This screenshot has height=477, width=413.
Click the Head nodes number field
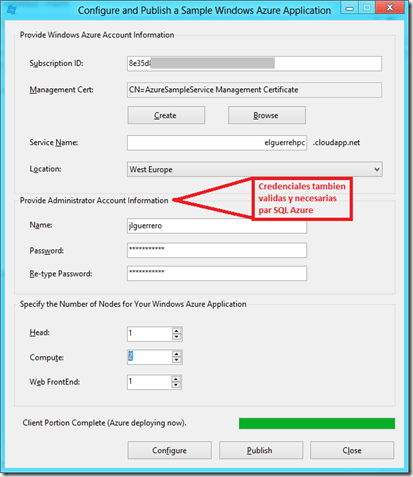(150, 334)
